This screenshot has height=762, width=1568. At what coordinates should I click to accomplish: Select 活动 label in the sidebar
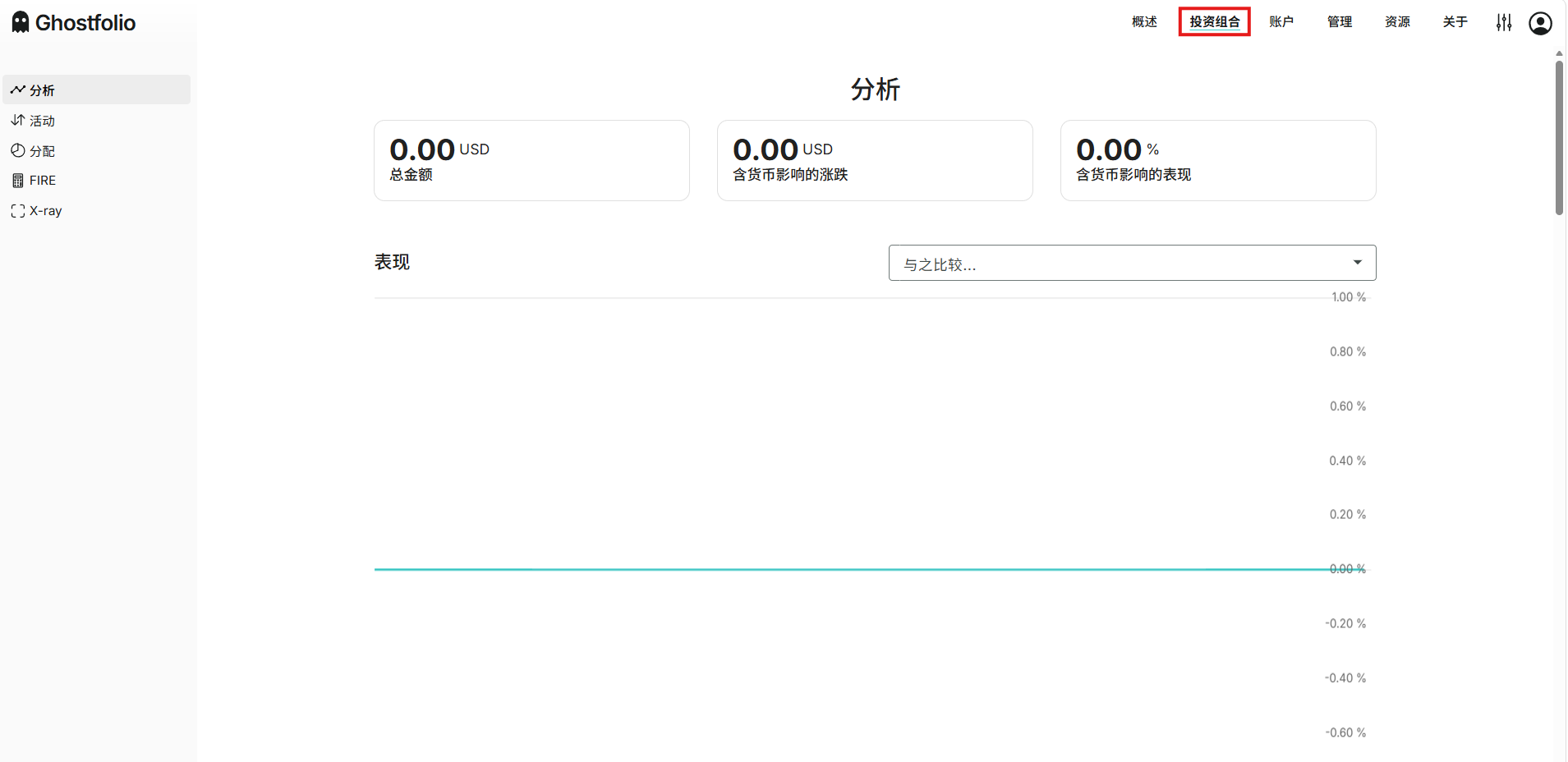(x=42, y=121)
